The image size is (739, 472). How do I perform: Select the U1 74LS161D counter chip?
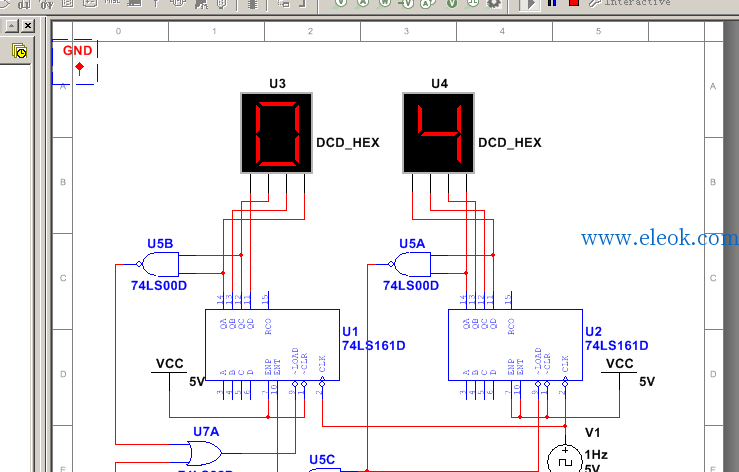[272, 345]
